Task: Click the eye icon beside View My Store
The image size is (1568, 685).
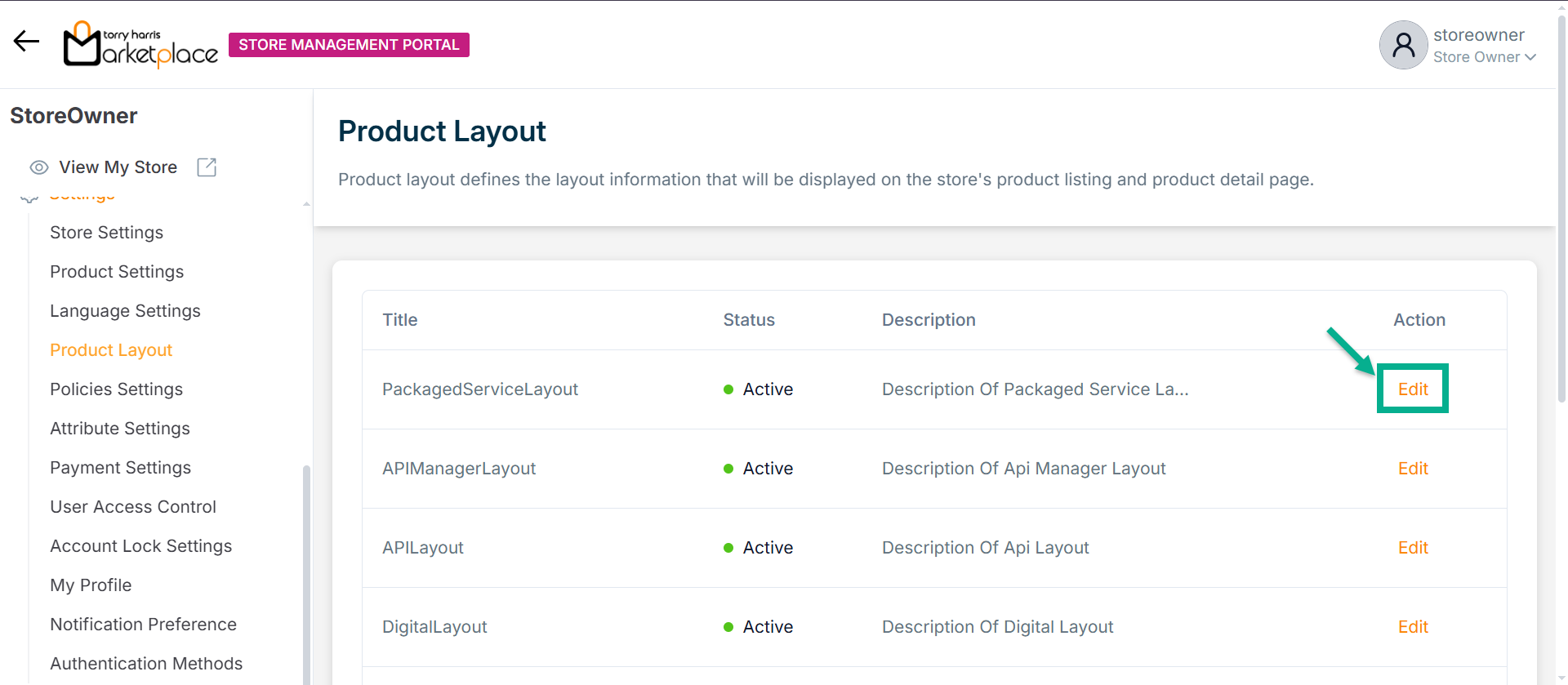Action: click(38, 167)
